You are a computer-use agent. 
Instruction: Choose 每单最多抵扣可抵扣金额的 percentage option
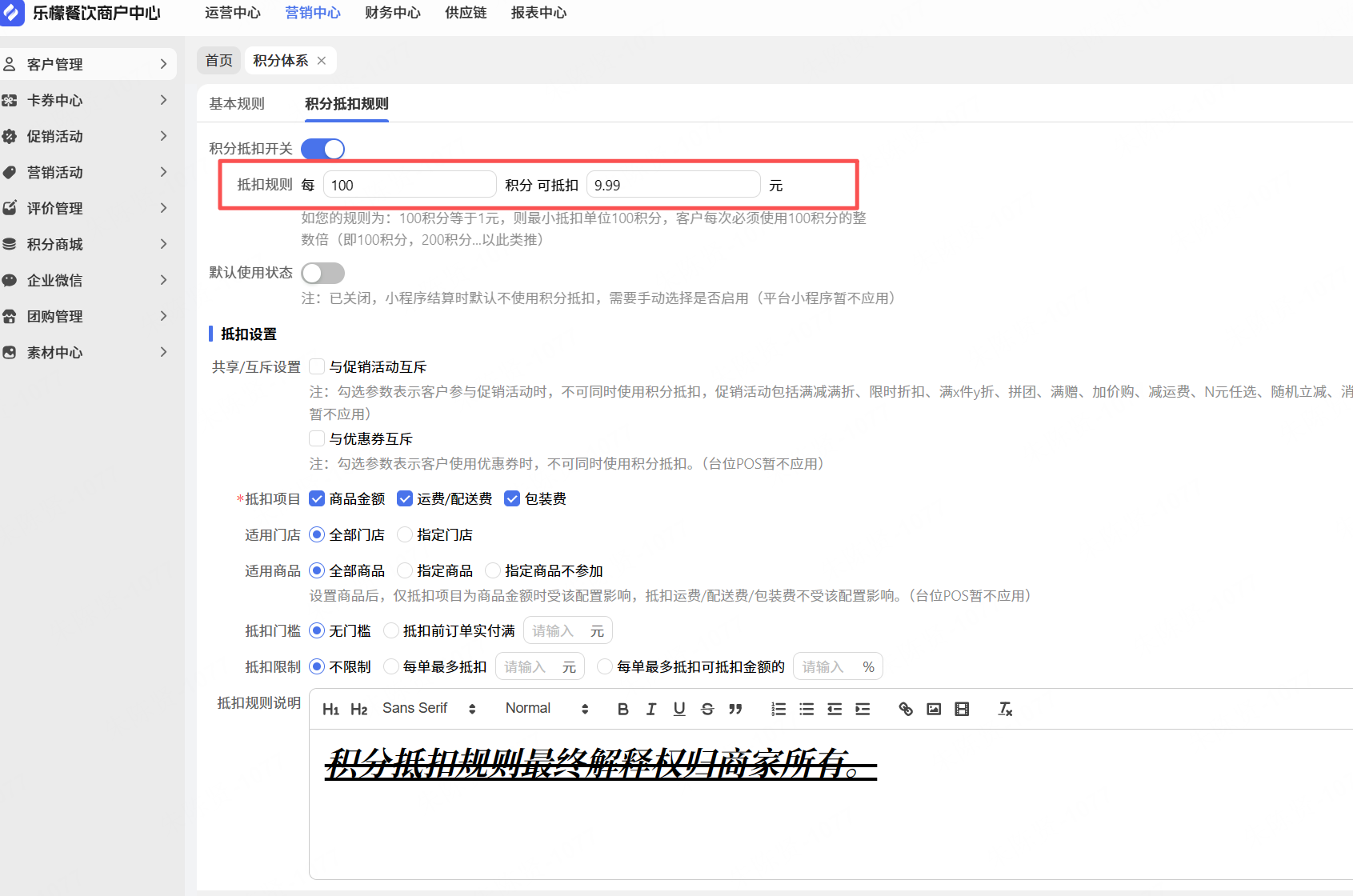pyautogui.click(x=605, y=666)
